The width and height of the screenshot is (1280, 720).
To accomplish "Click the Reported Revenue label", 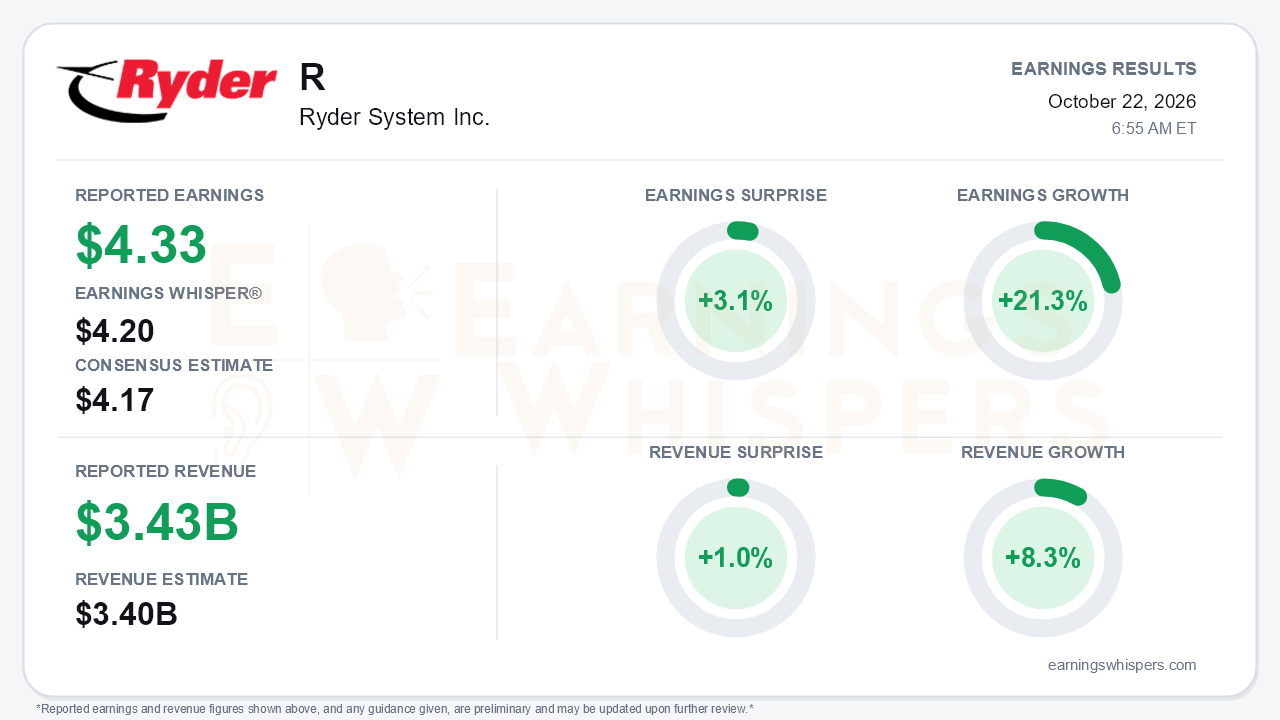I will click(x=166, y=471).
